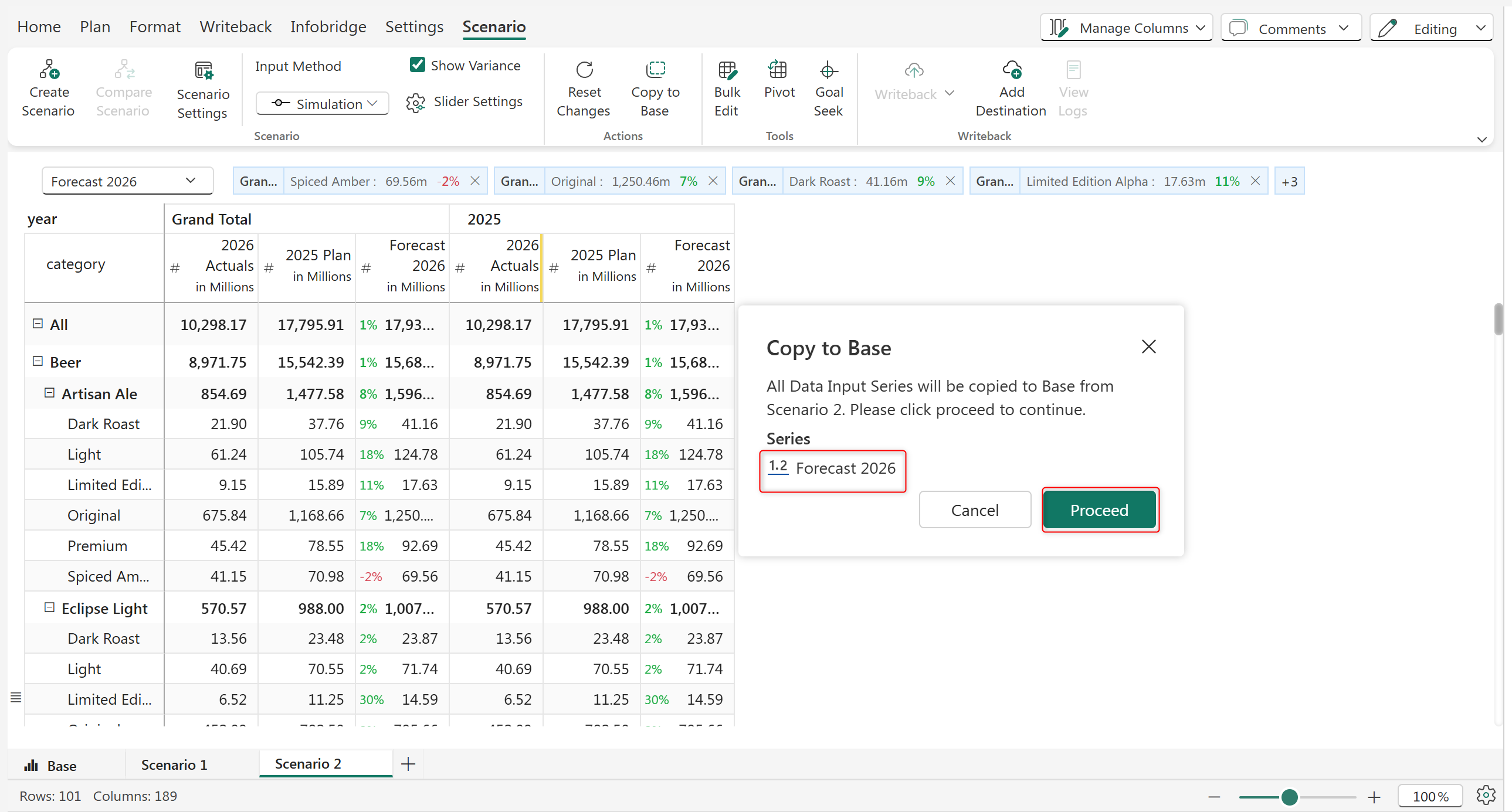Uncheck the Show Variance checkbox
The height and width of the screenshot is (812, 1512).
[418, 64]
